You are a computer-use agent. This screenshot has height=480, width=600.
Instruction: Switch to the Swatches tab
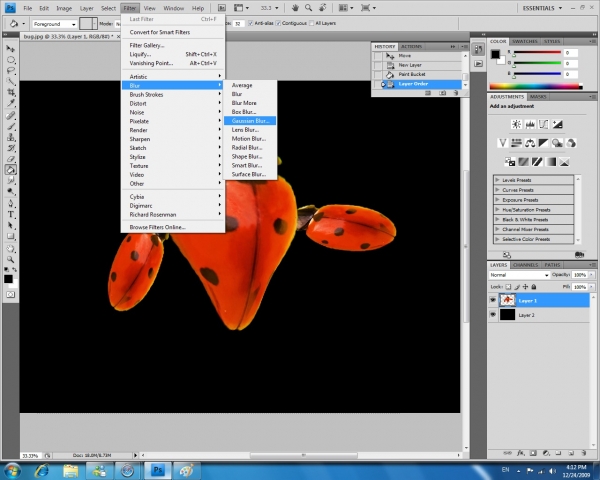click(525, 41)
